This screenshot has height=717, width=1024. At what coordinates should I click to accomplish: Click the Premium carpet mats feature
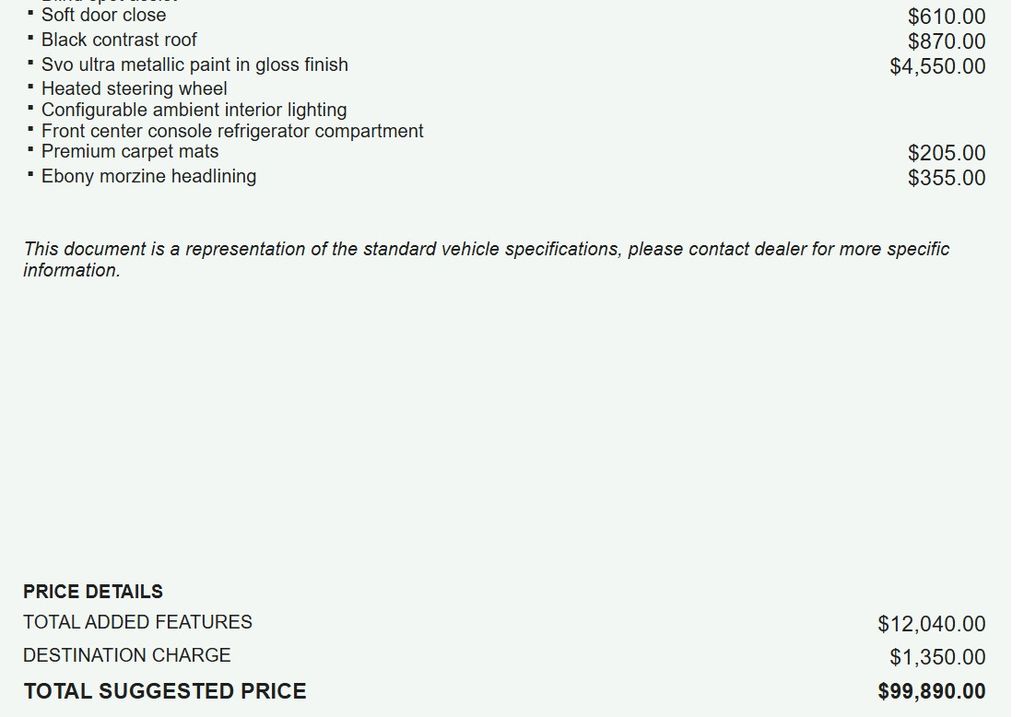(130, 152)
